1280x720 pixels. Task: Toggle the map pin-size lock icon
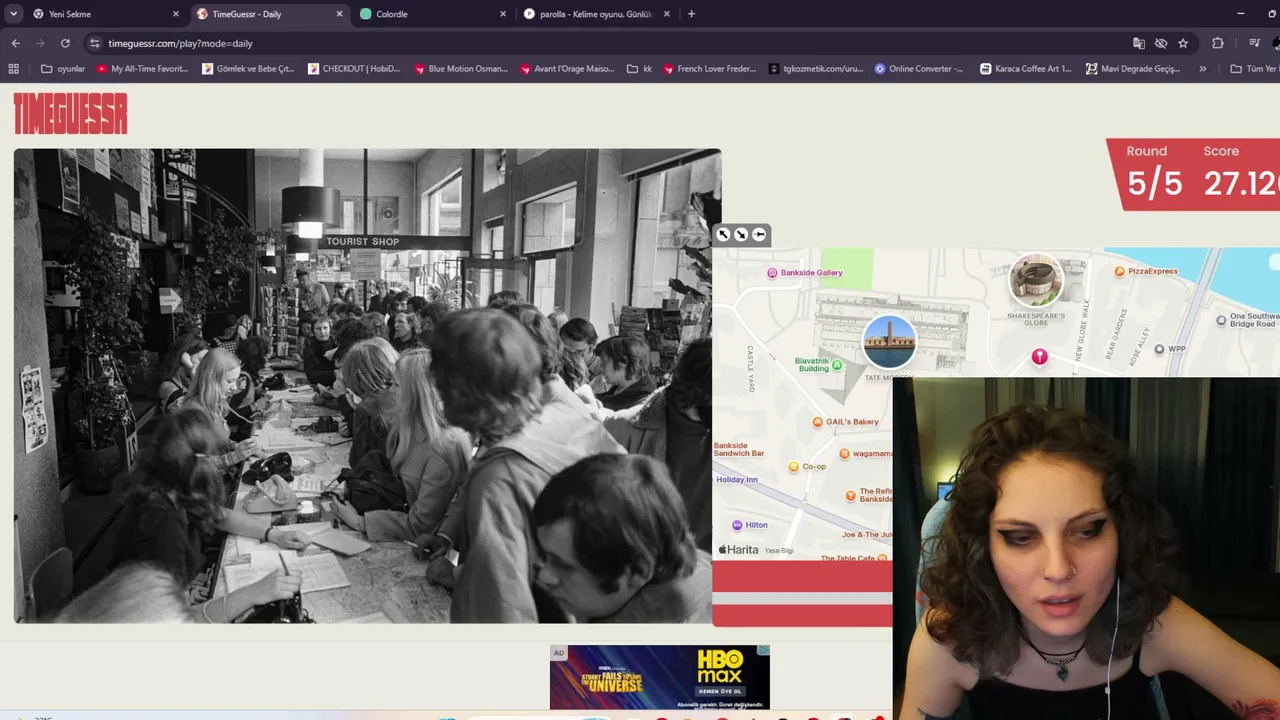tap(759, 234)
